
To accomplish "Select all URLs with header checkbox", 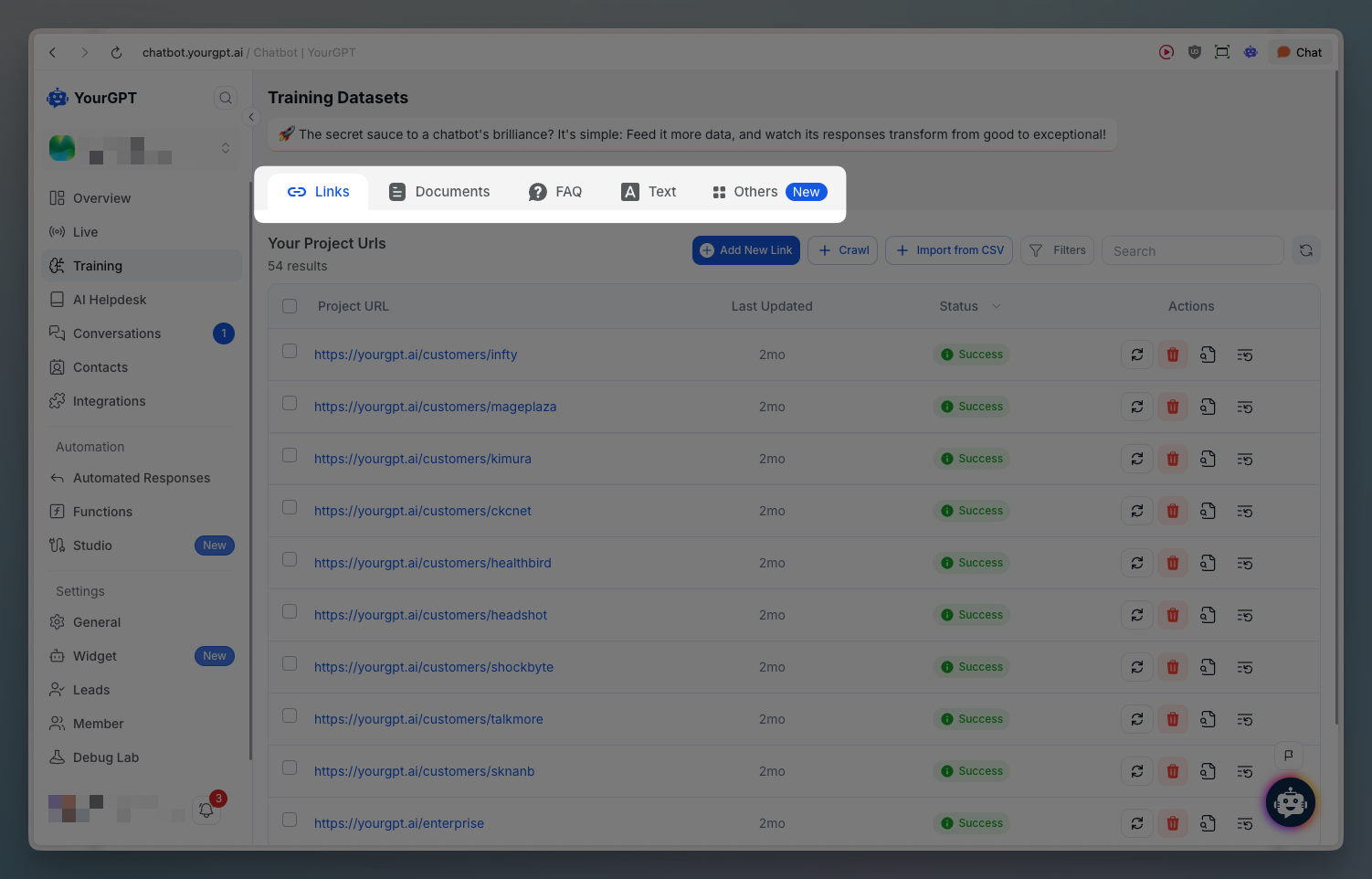I will 290,306.
